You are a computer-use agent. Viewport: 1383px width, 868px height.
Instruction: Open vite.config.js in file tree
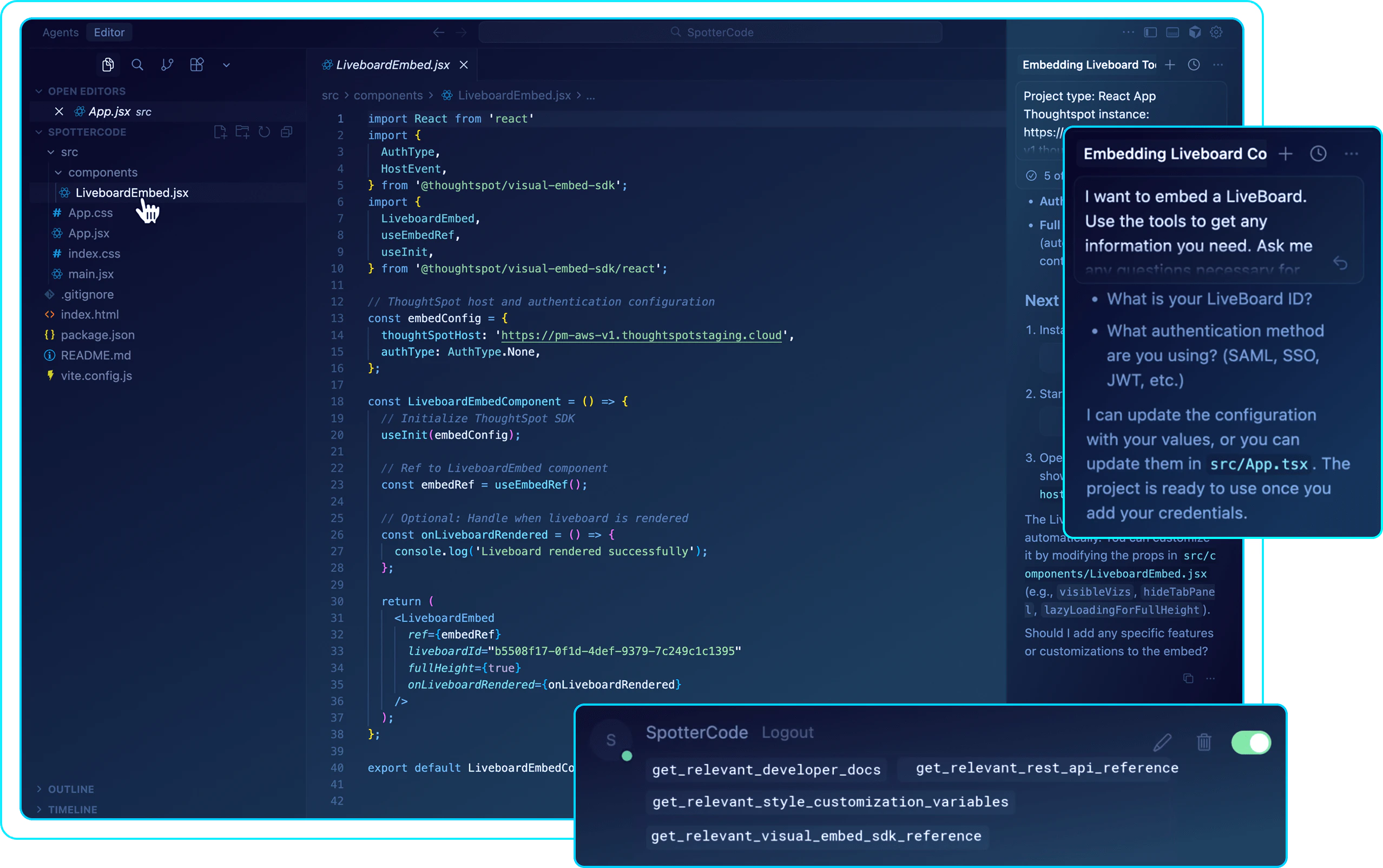(96, 376)
